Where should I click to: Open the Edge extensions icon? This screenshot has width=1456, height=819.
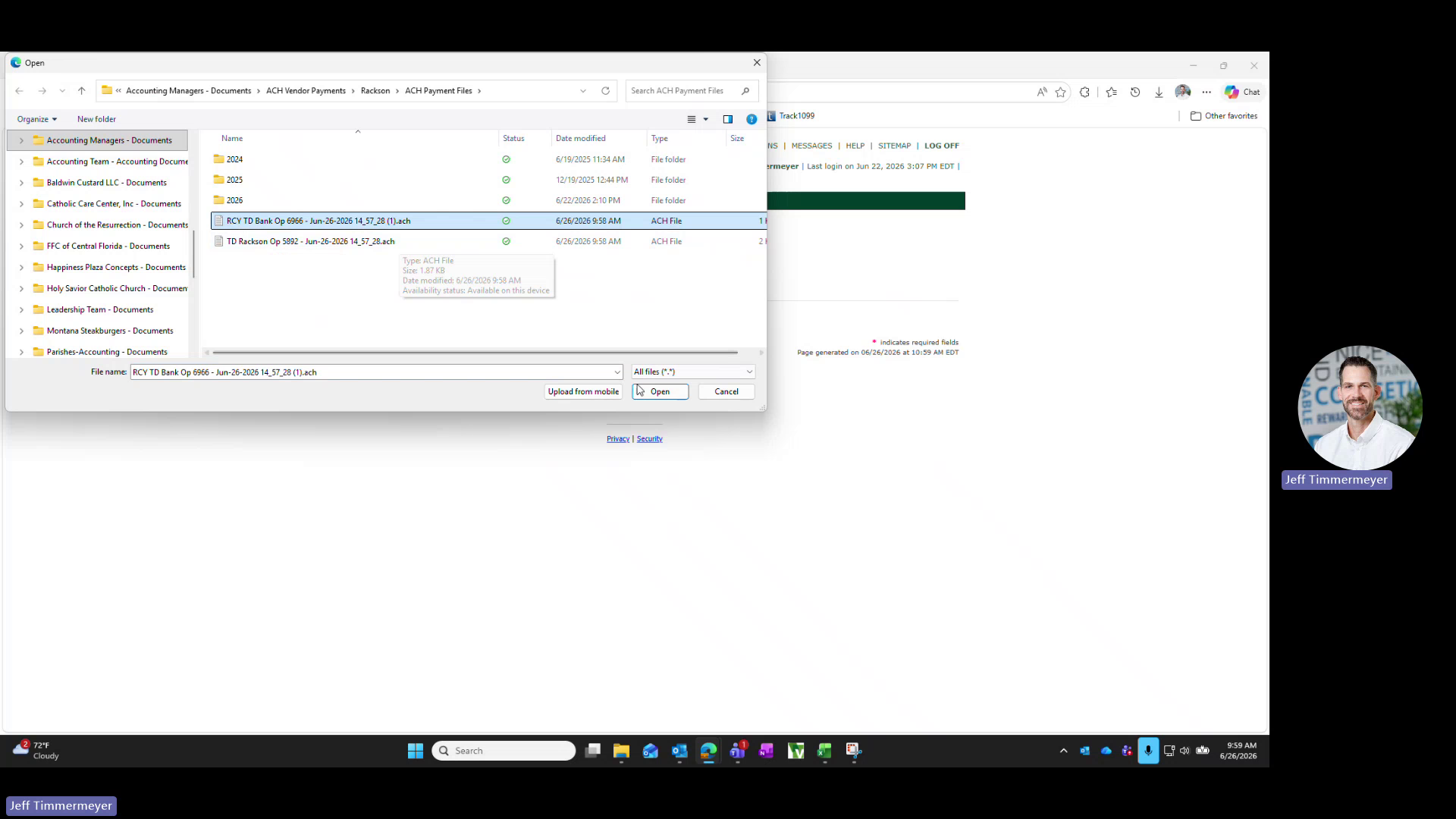[x=1084, y=93]
